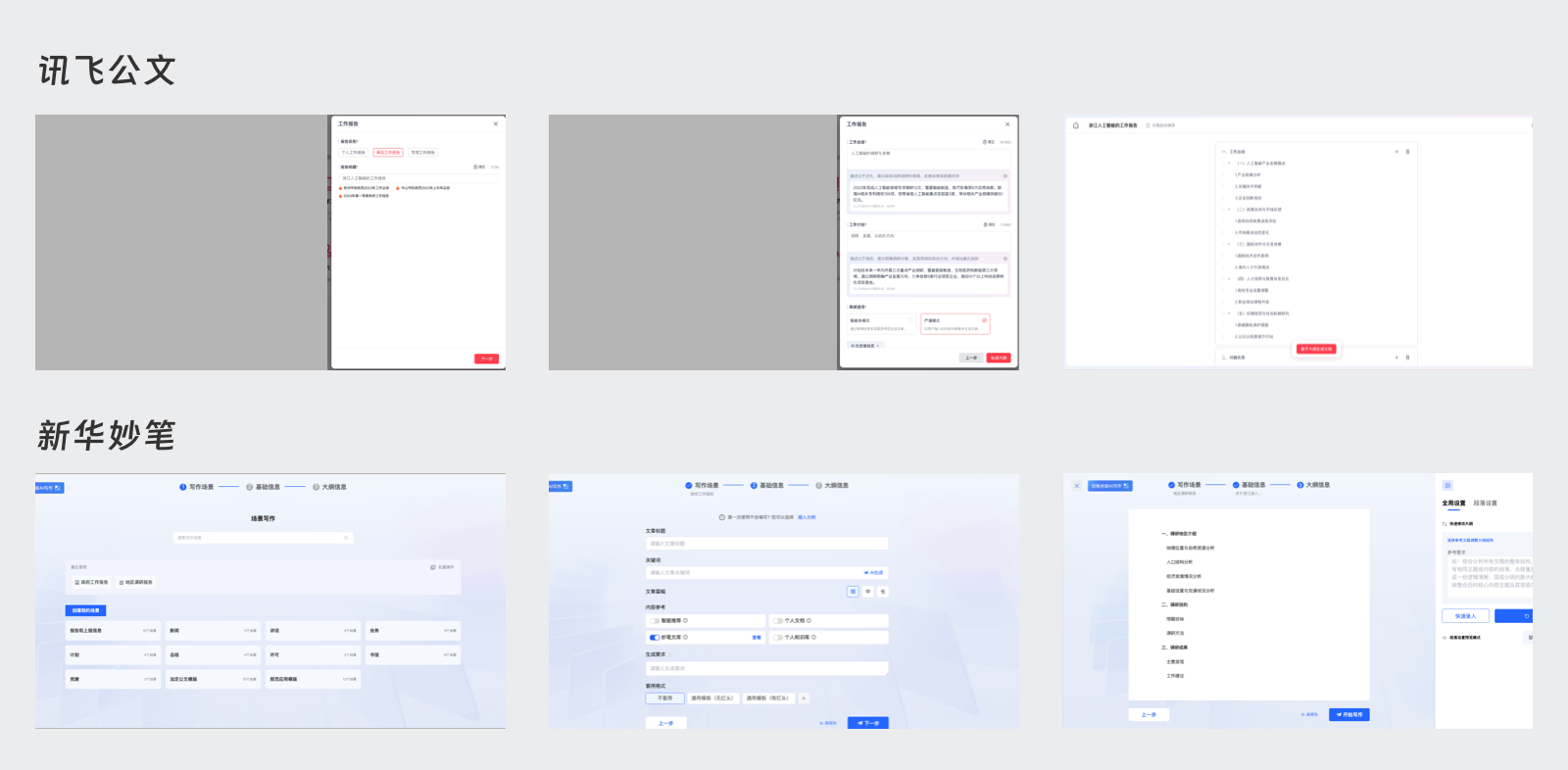Choose 专项工作报告 report type
The height and width of the screenshot is (770, 1568).
coord(422,153)
